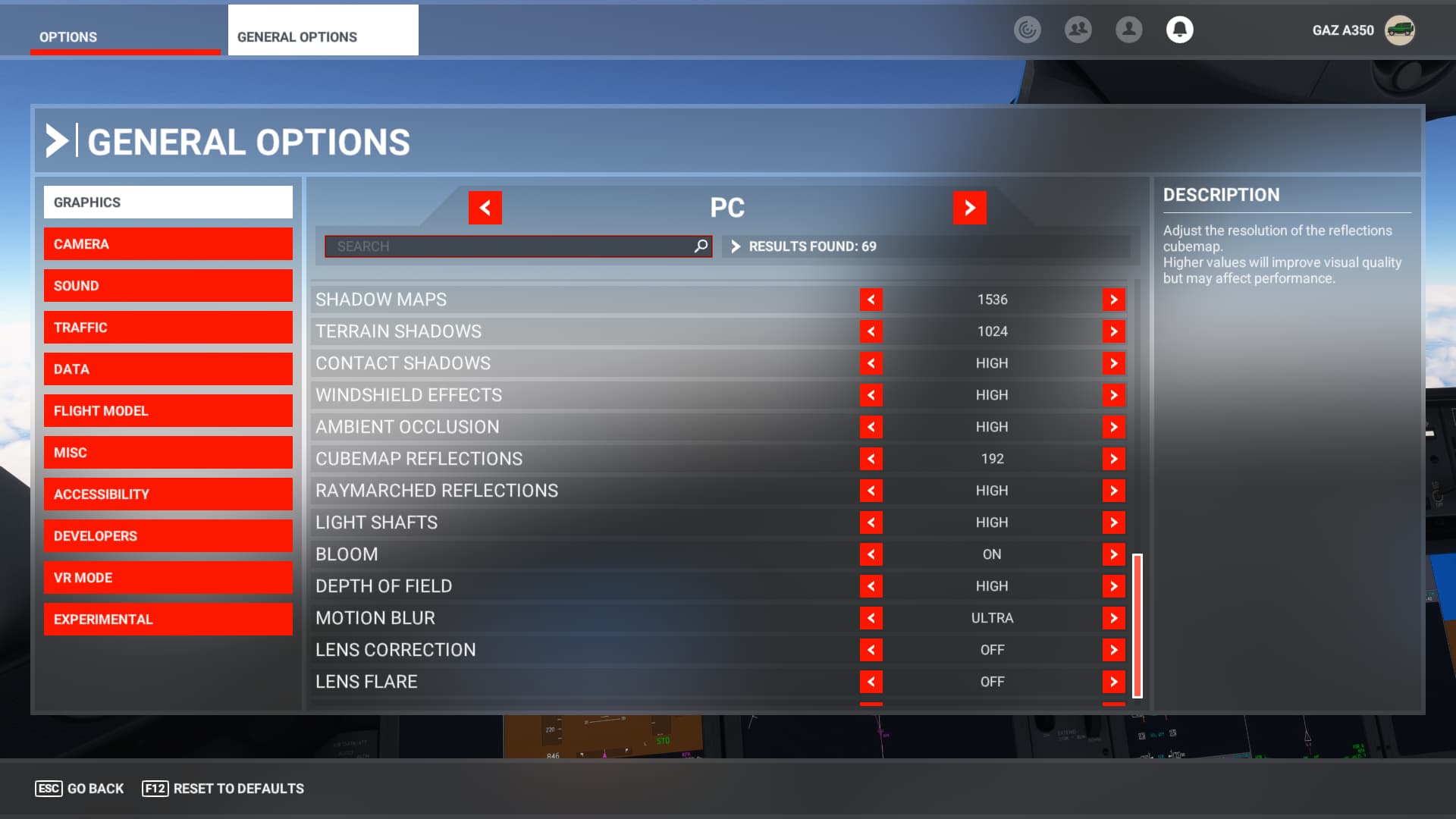Open the profile user icon
1456x819 pixels.
pyautogui.click(x=1128, y=30)
